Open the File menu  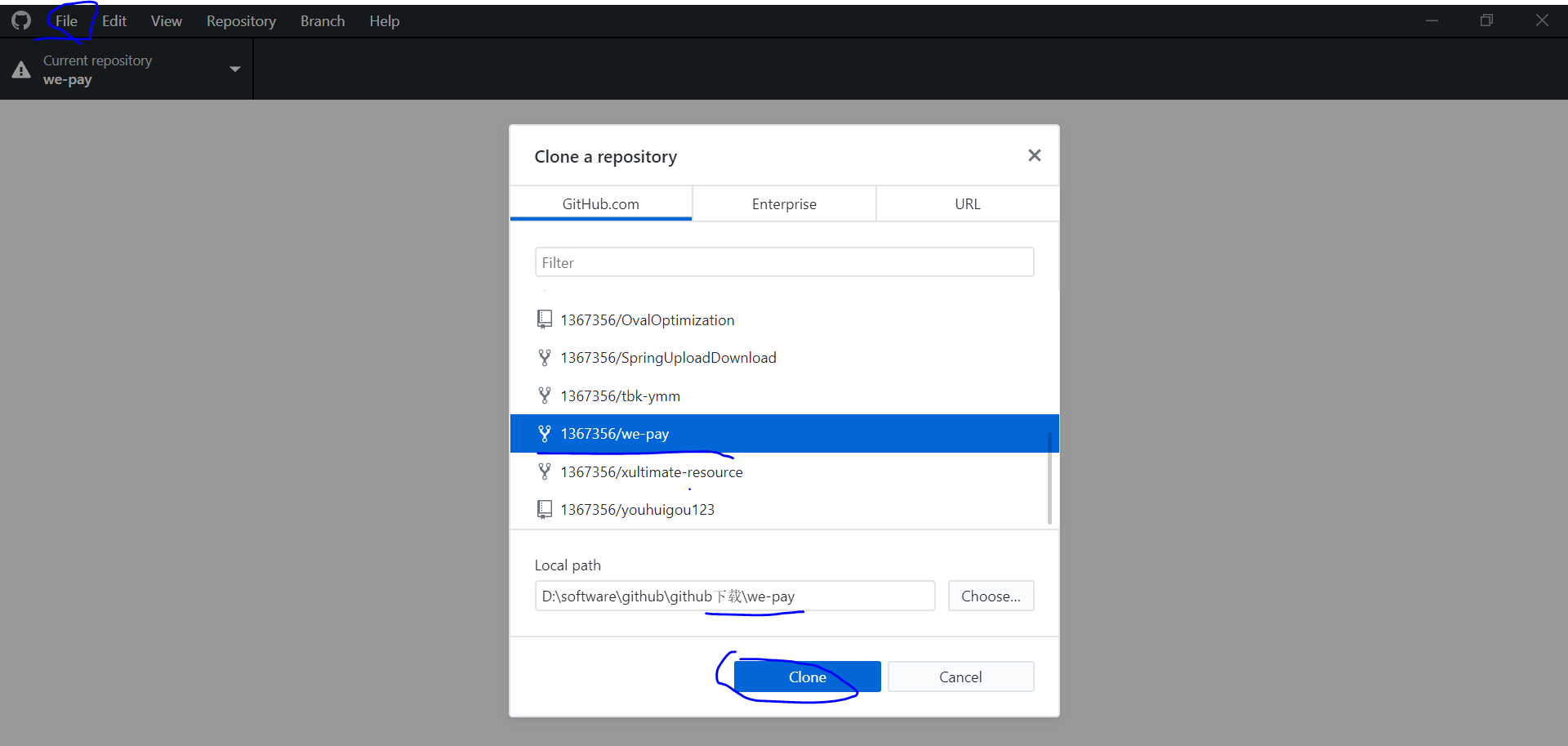point(66,21)
